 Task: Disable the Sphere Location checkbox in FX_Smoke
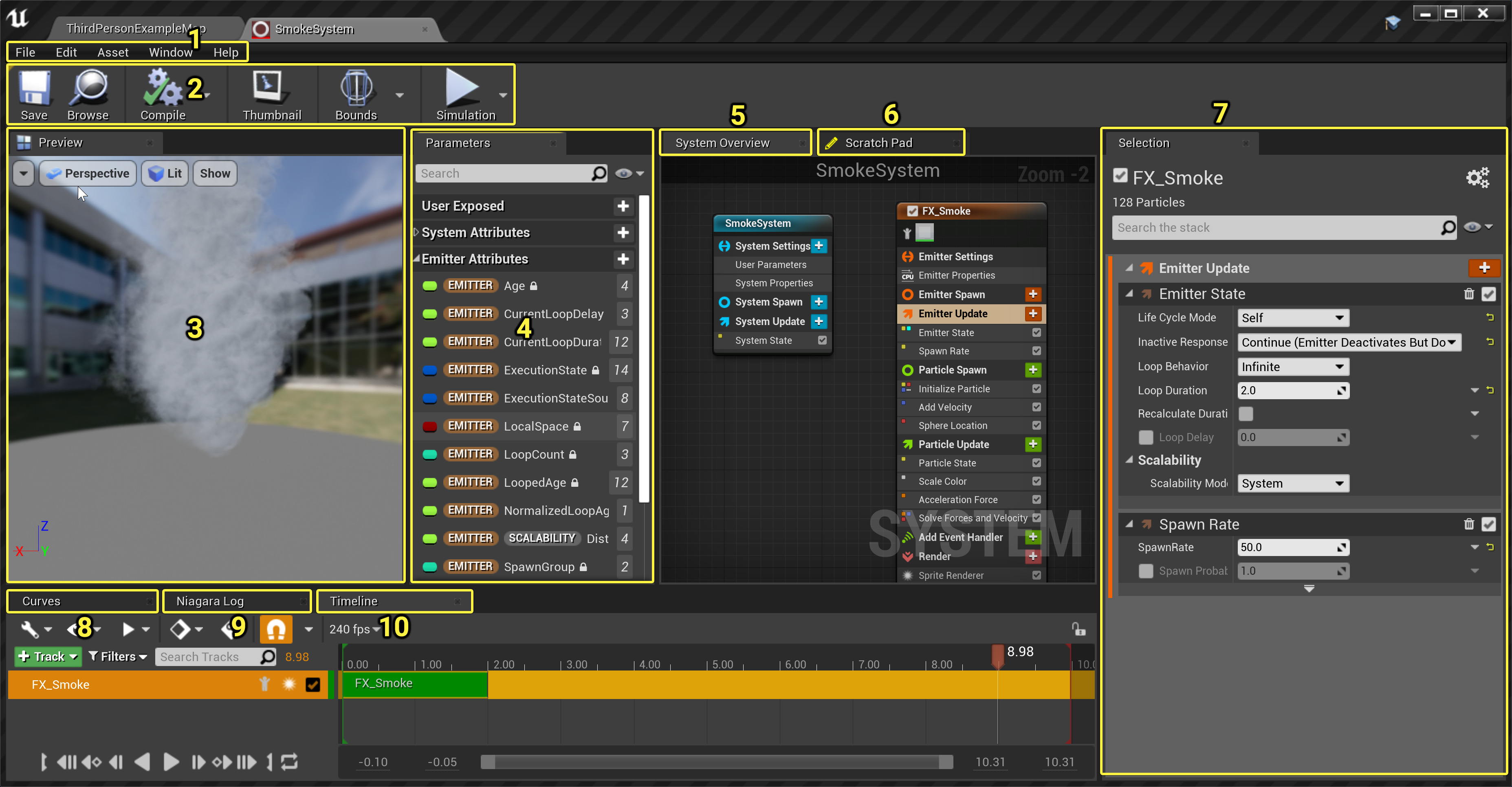1037,426
